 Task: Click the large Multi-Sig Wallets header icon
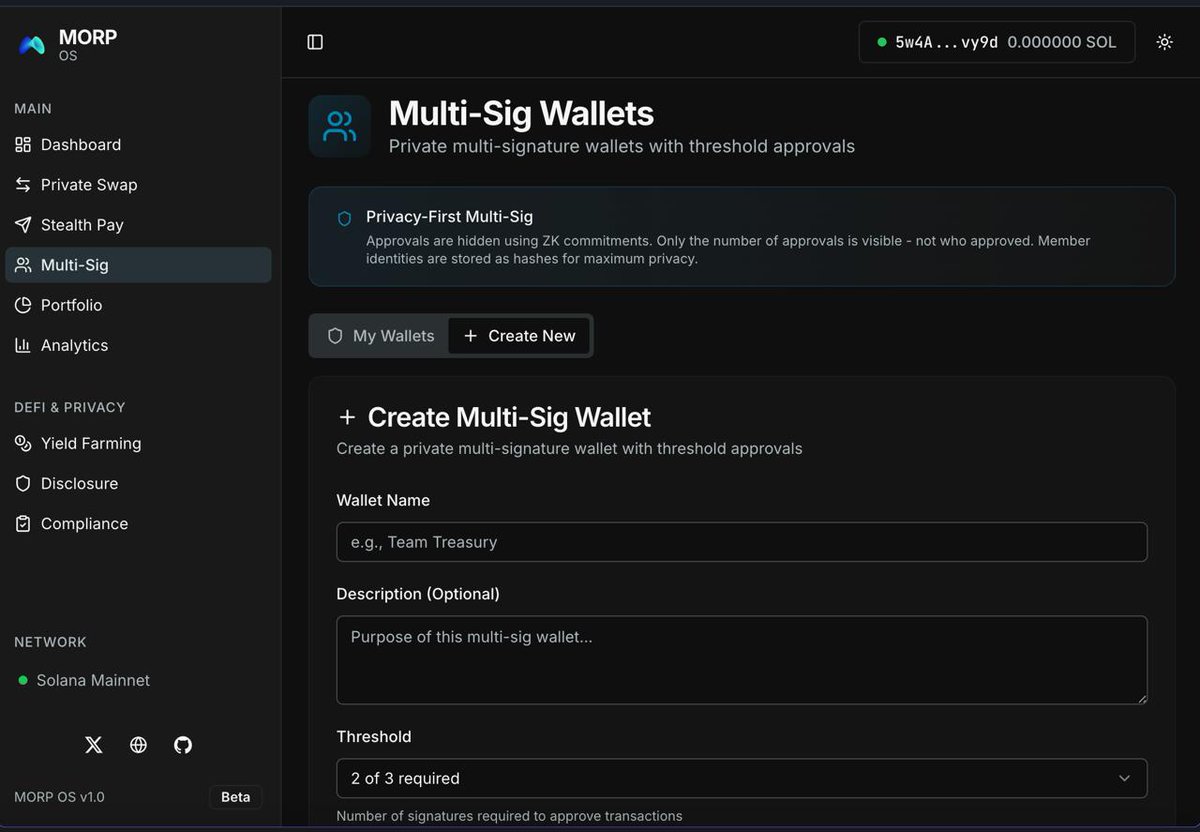click(x=340, y=126)
